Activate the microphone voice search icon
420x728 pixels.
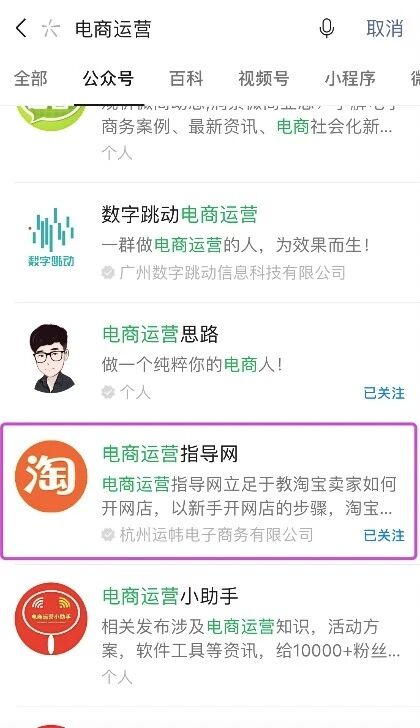[327, 28]
